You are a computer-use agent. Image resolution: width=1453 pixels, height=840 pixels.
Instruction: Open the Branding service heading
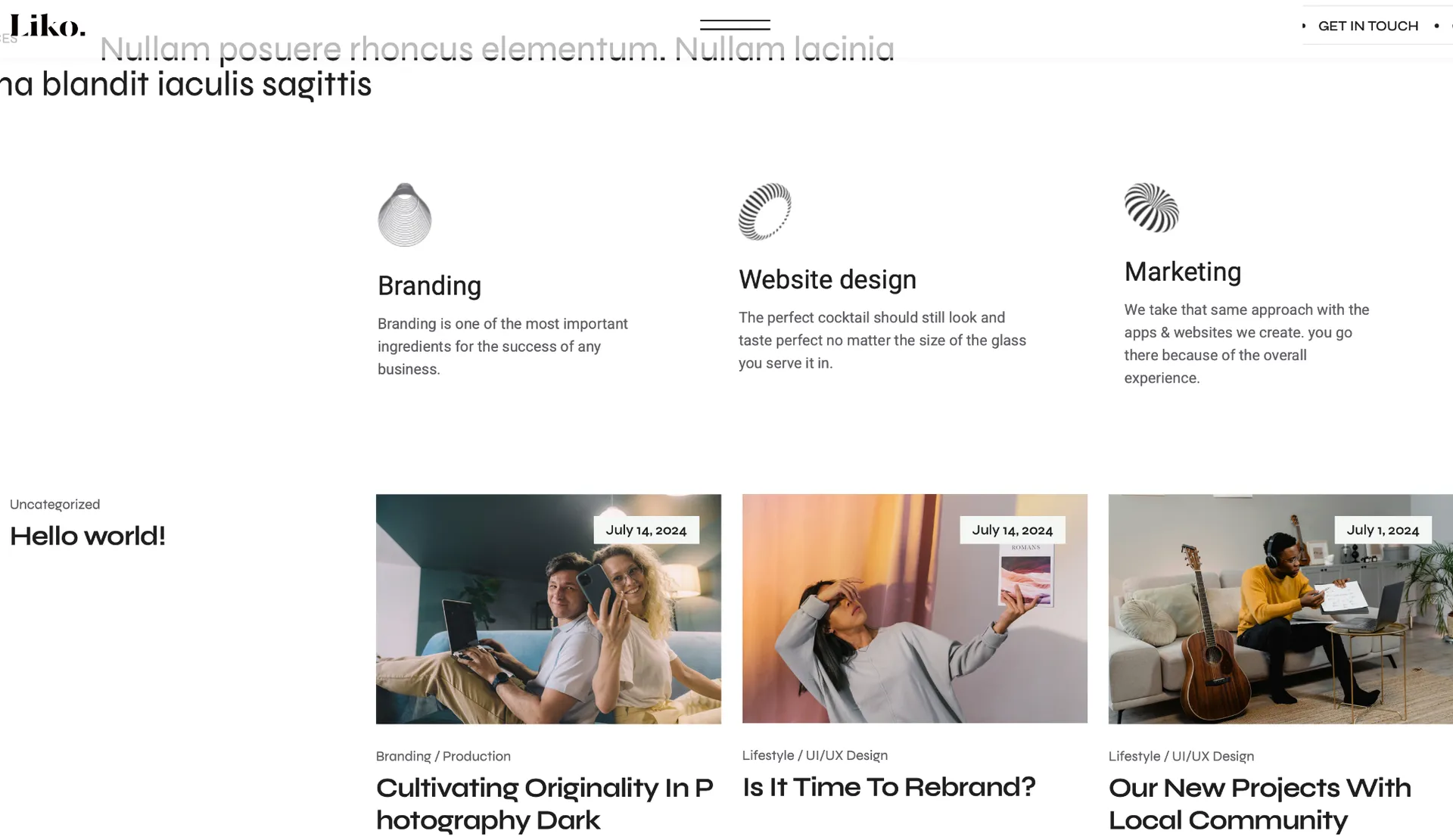429,286
